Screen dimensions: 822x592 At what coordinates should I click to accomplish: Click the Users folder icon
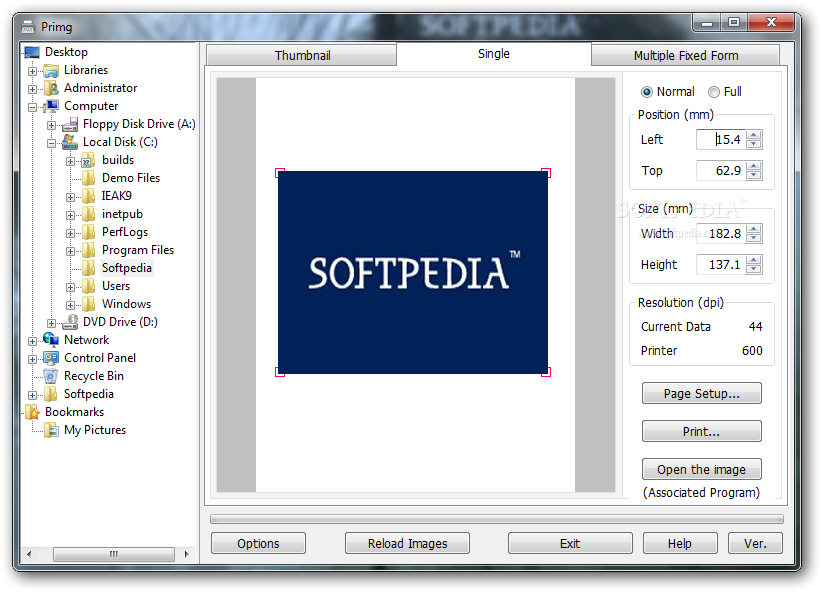click(89, 286)
